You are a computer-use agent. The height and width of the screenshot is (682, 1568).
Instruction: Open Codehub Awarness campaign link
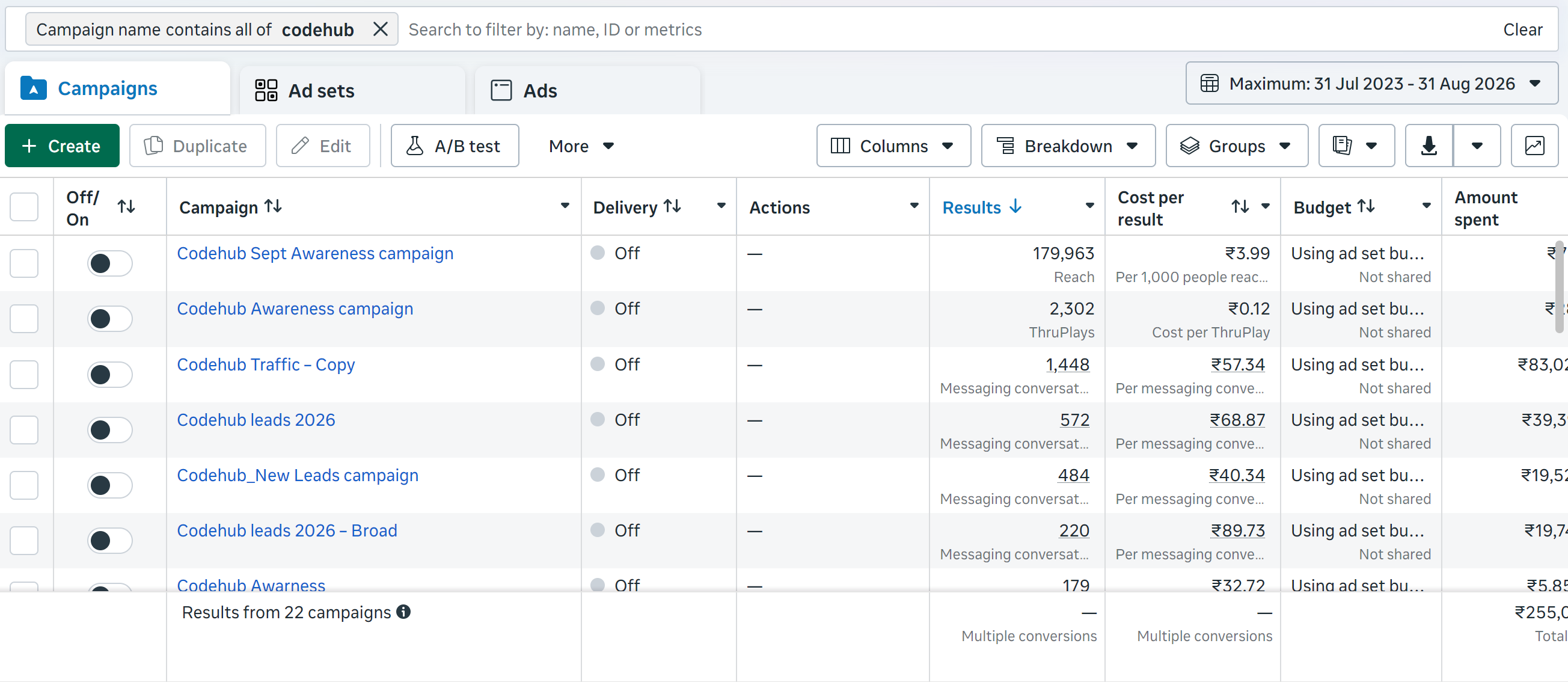tap(251, 585)
